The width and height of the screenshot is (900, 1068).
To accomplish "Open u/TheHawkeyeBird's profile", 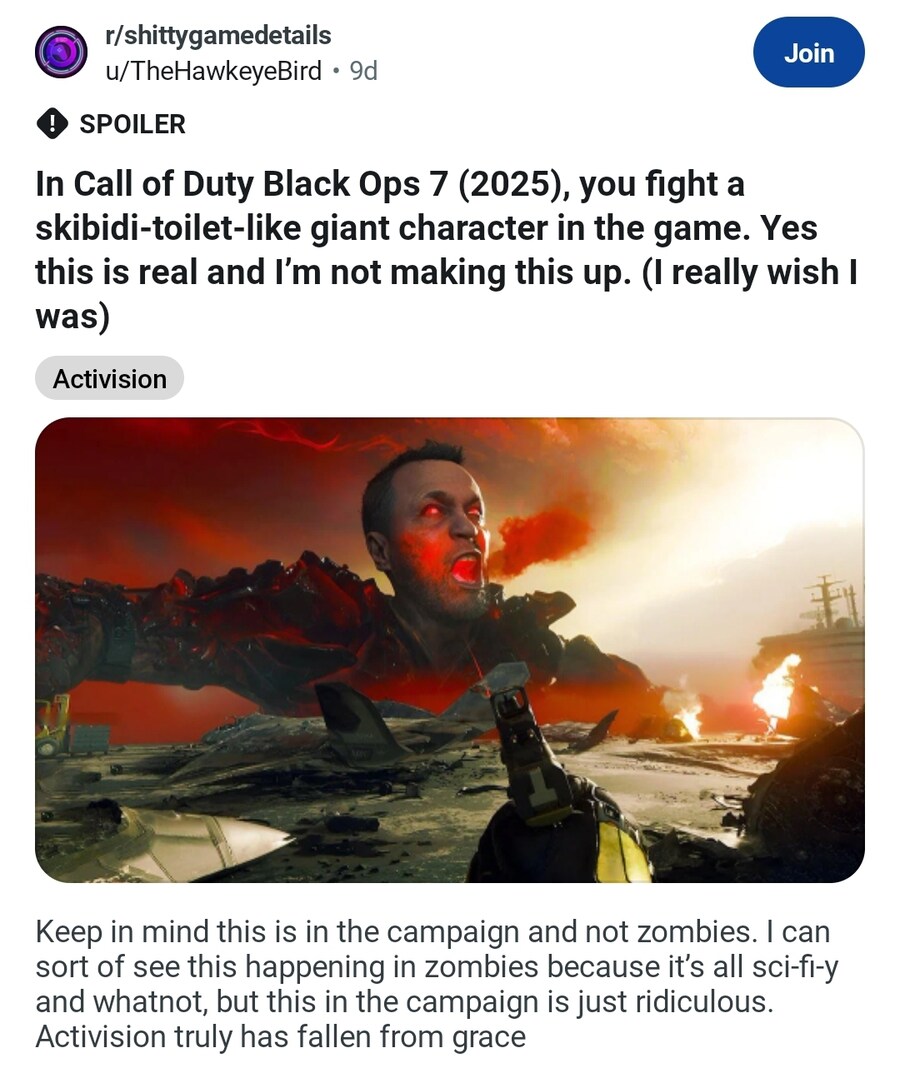I will 213,70.
